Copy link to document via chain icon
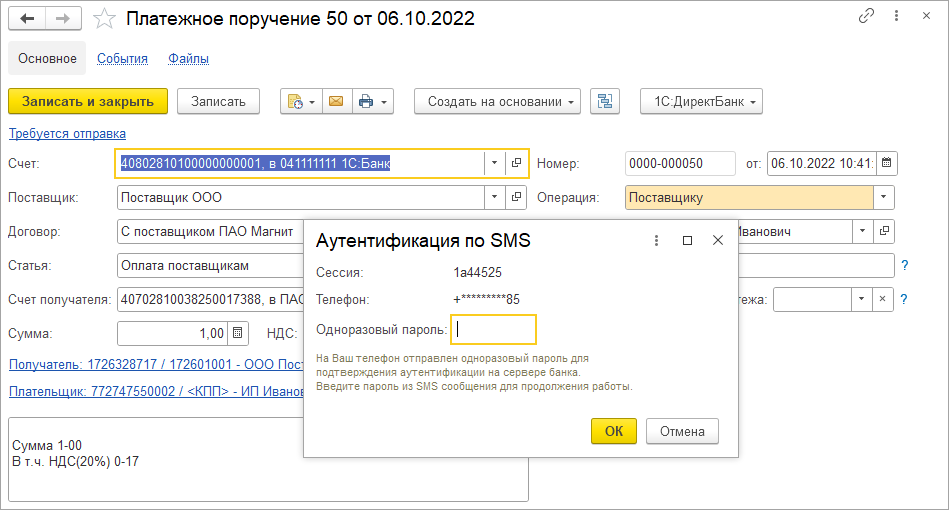The image size is (949, 510). (866, 17)
